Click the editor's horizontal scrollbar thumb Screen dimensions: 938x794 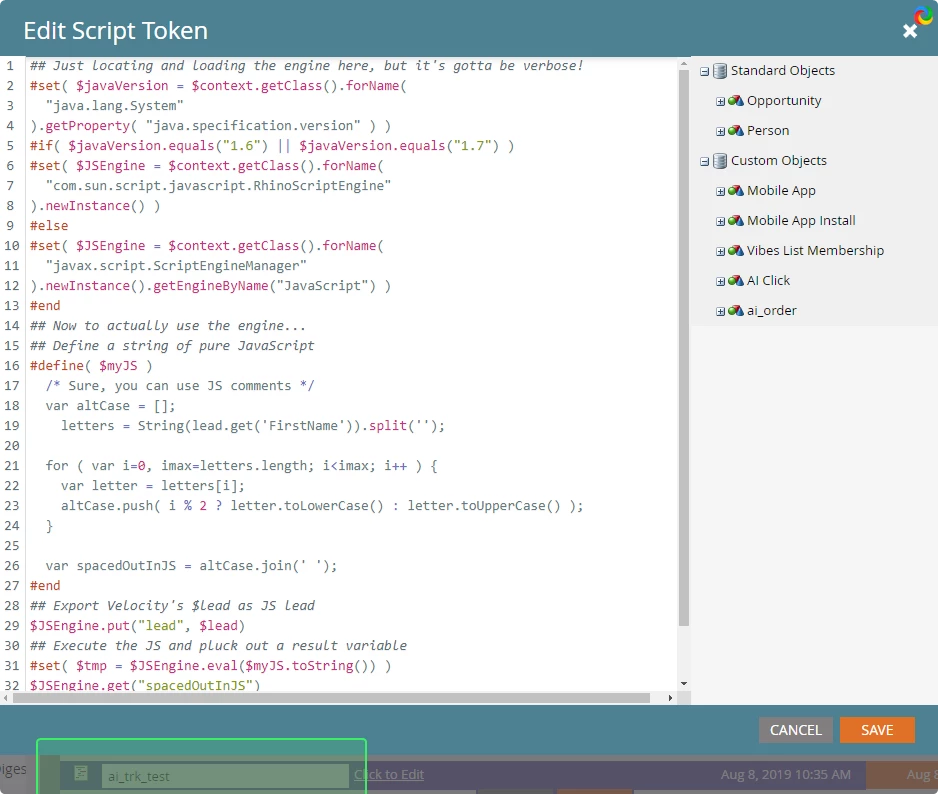pos(331,698)
